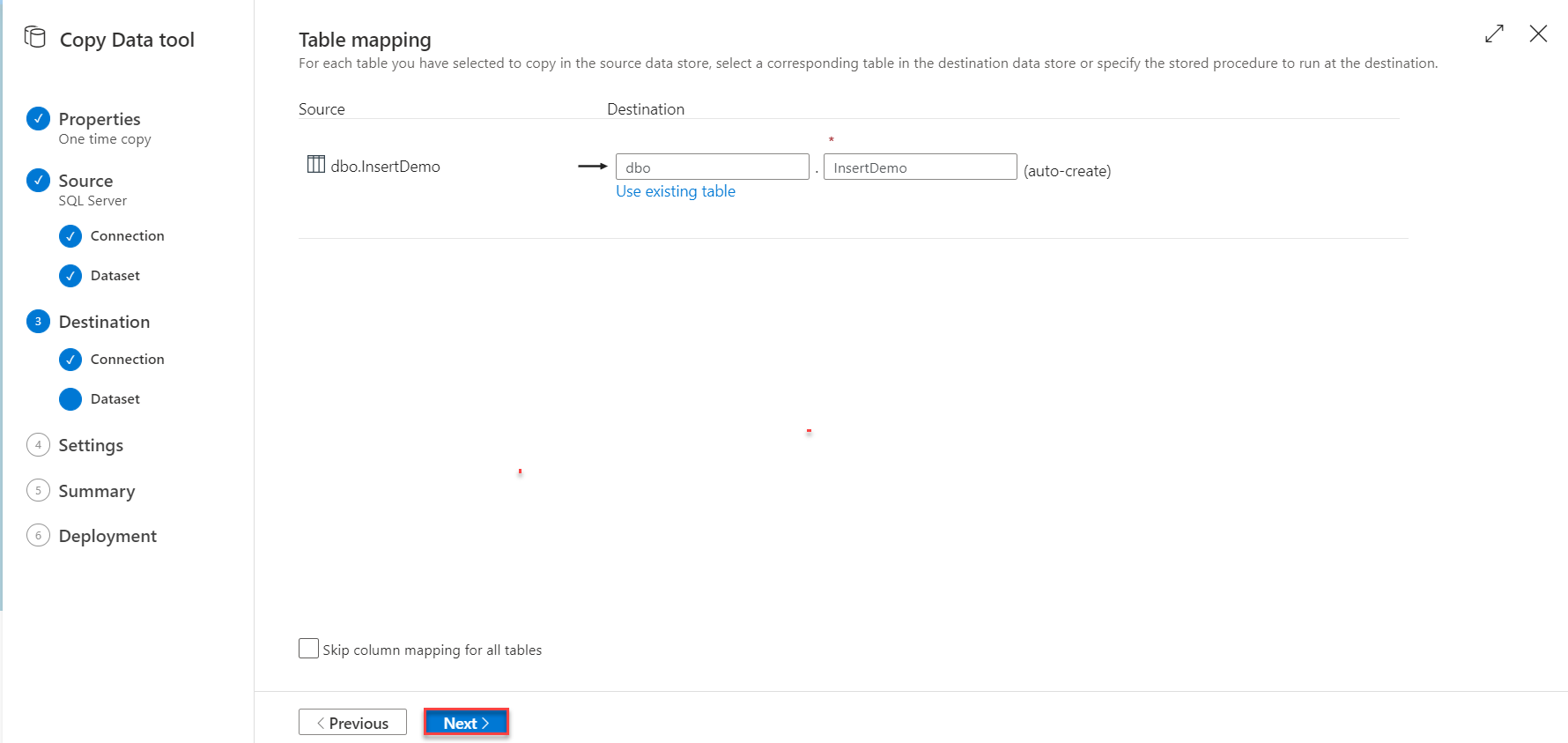
Task: Click the dbo schema input field
Action: coord(712,167)
